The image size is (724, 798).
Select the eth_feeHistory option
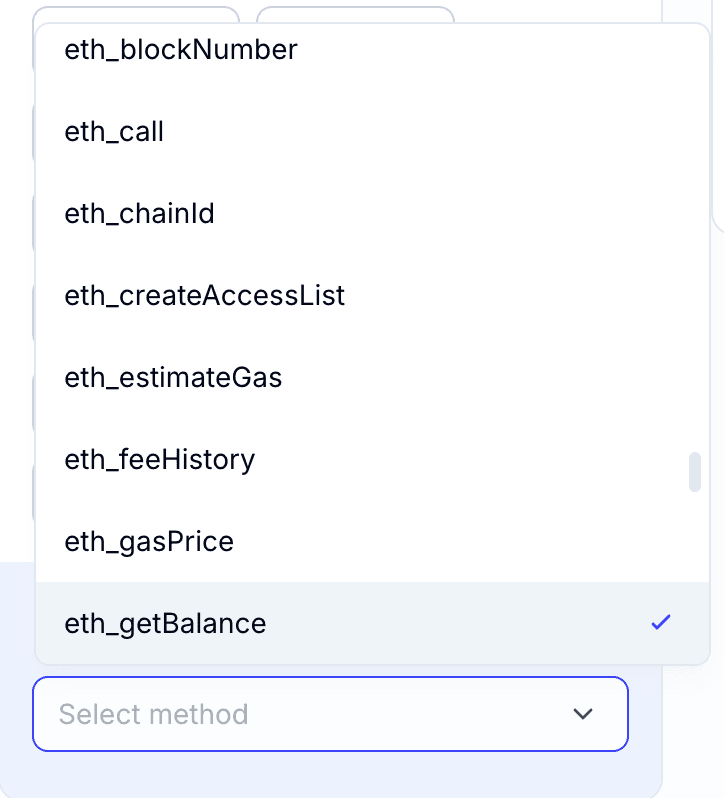coord(159,459)
